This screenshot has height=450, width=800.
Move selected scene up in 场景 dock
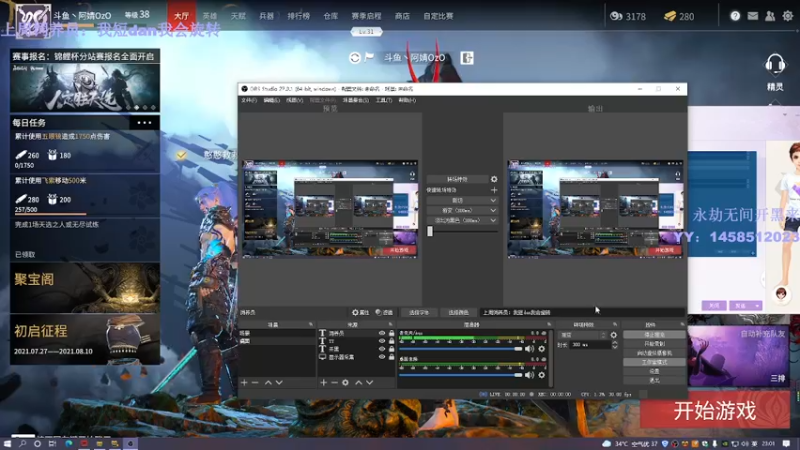click(268, 382)
